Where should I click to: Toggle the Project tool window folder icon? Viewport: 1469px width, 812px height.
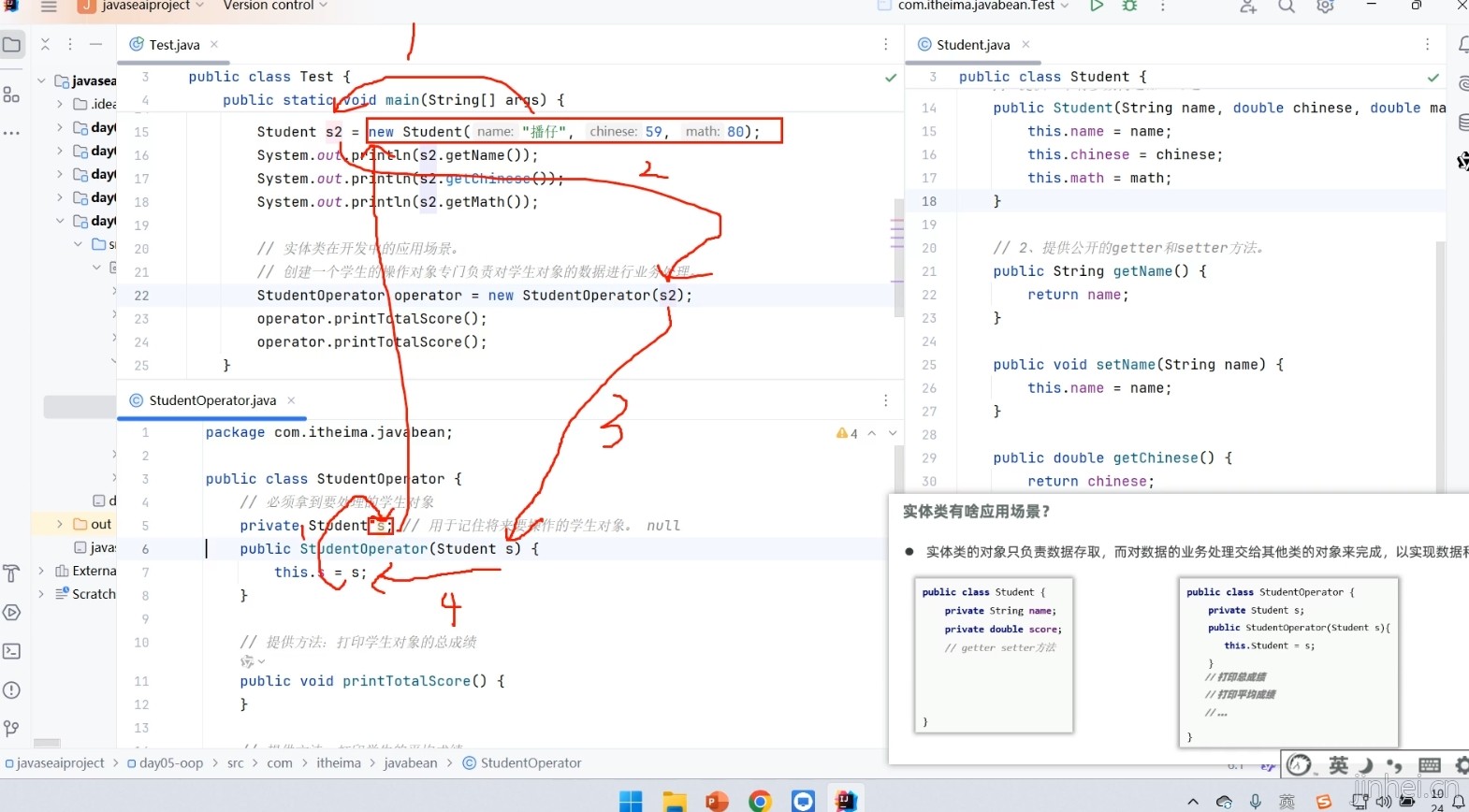point(12,44)
